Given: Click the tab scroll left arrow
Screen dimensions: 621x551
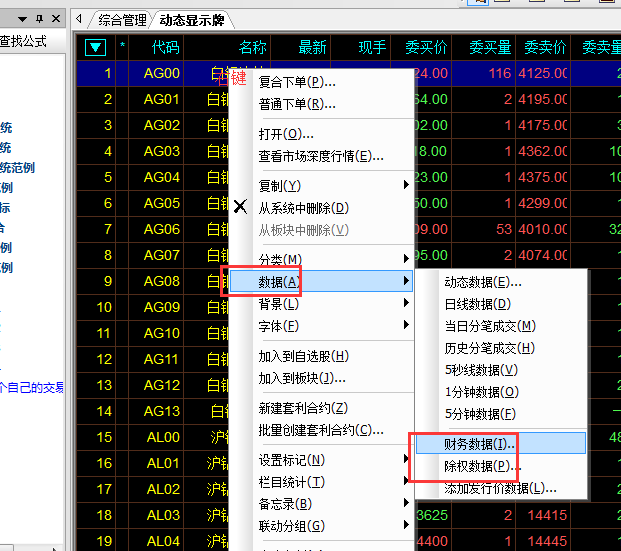Looking at the screenshot, I should [80, 19].
